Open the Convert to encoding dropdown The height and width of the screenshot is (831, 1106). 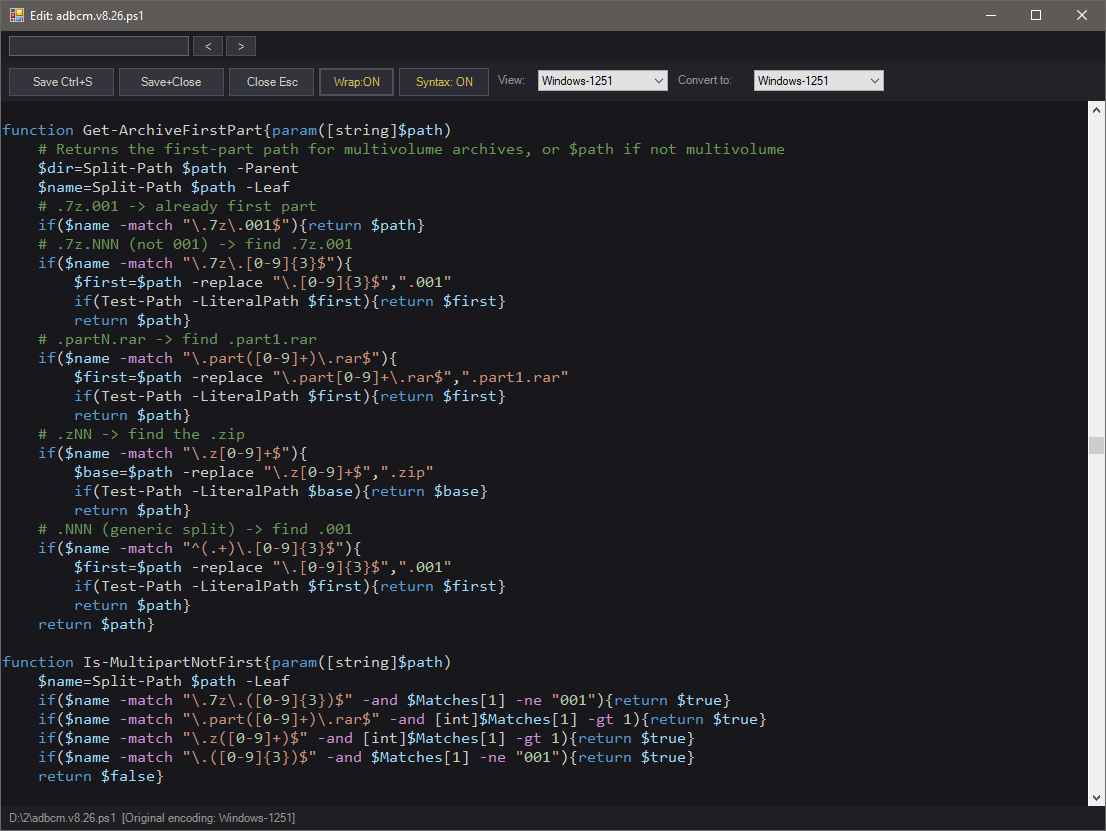[x=818, y=81]
